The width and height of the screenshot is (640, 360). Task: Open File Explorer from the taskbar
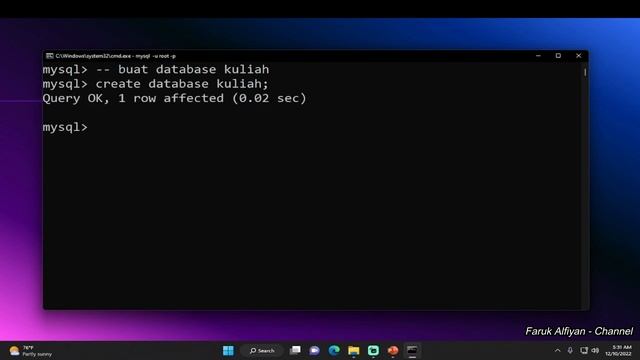[353, 351]
